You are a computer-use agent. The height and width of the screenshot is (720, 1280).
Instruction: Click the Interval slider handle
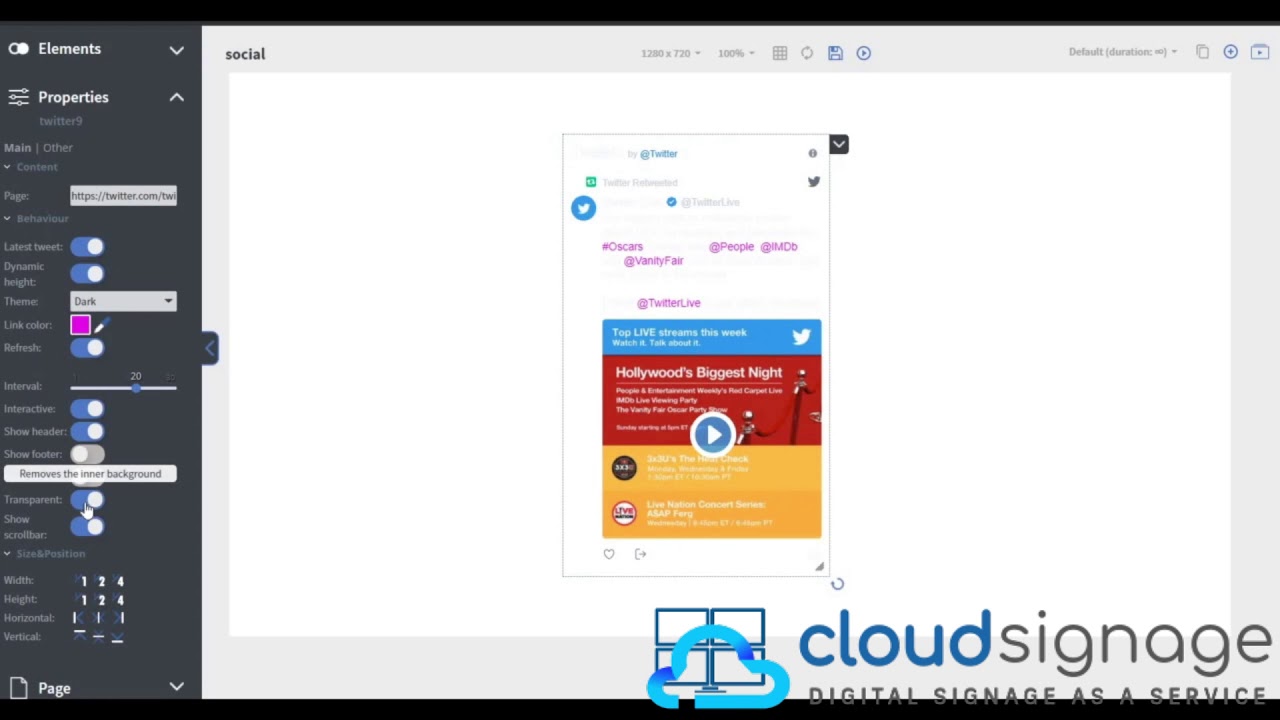[136, 387]
